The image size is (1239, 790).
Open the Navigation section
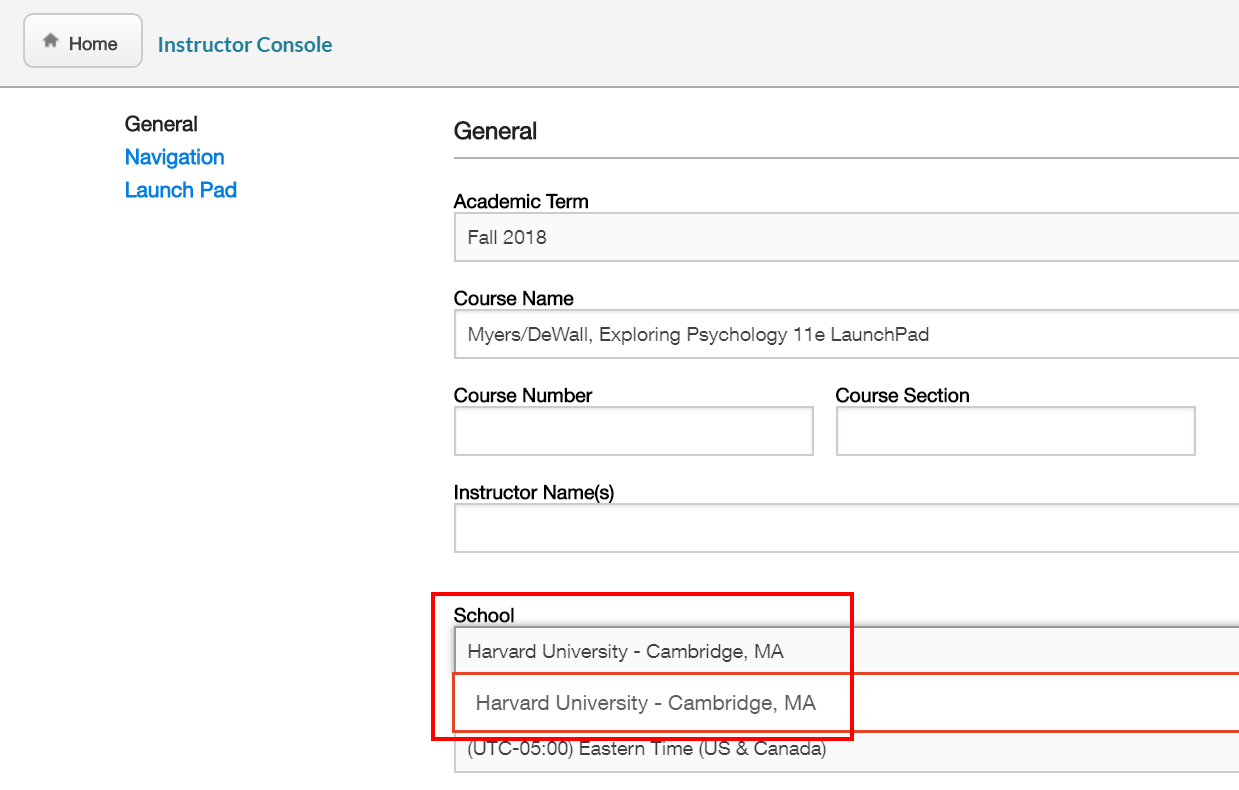click(x=174, y=157)
